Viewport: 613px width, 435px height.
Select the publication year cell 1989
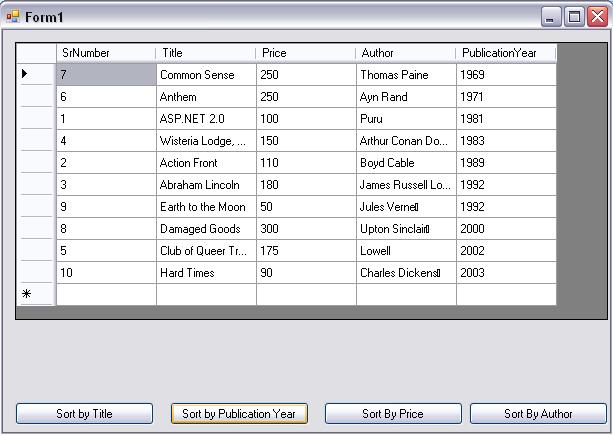pos(507,163)
